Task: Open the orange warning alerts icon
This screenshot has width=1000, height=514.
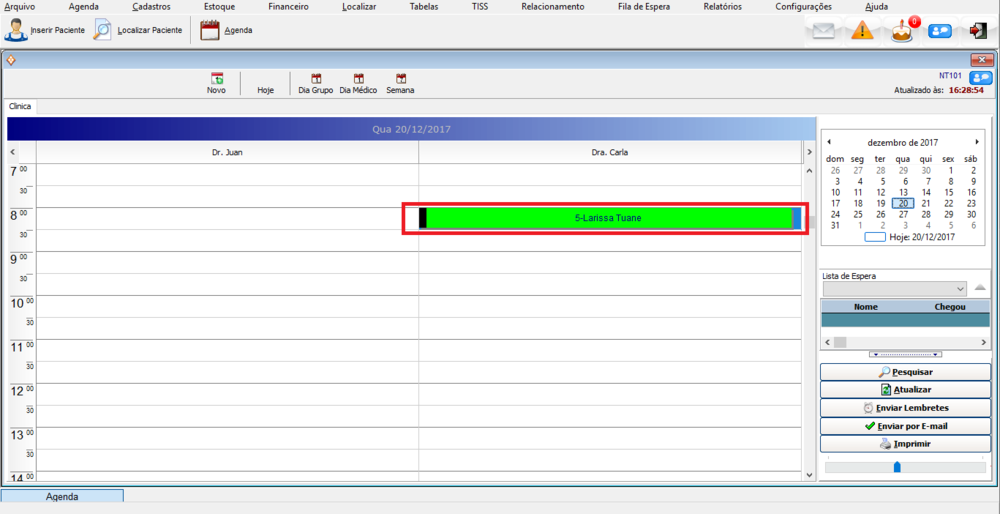Action: point(862,31)
